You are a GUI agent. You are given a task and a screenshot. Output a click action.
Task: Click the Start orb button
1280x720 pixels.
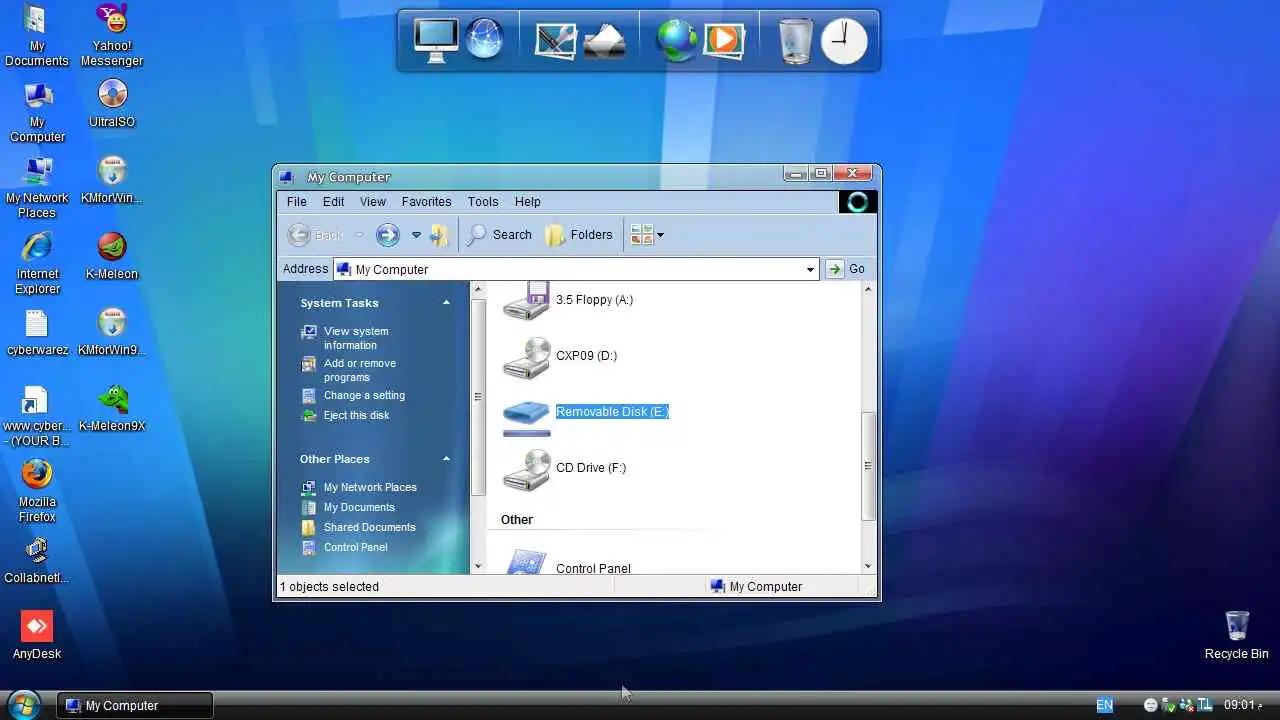click(x=23, y=704)
